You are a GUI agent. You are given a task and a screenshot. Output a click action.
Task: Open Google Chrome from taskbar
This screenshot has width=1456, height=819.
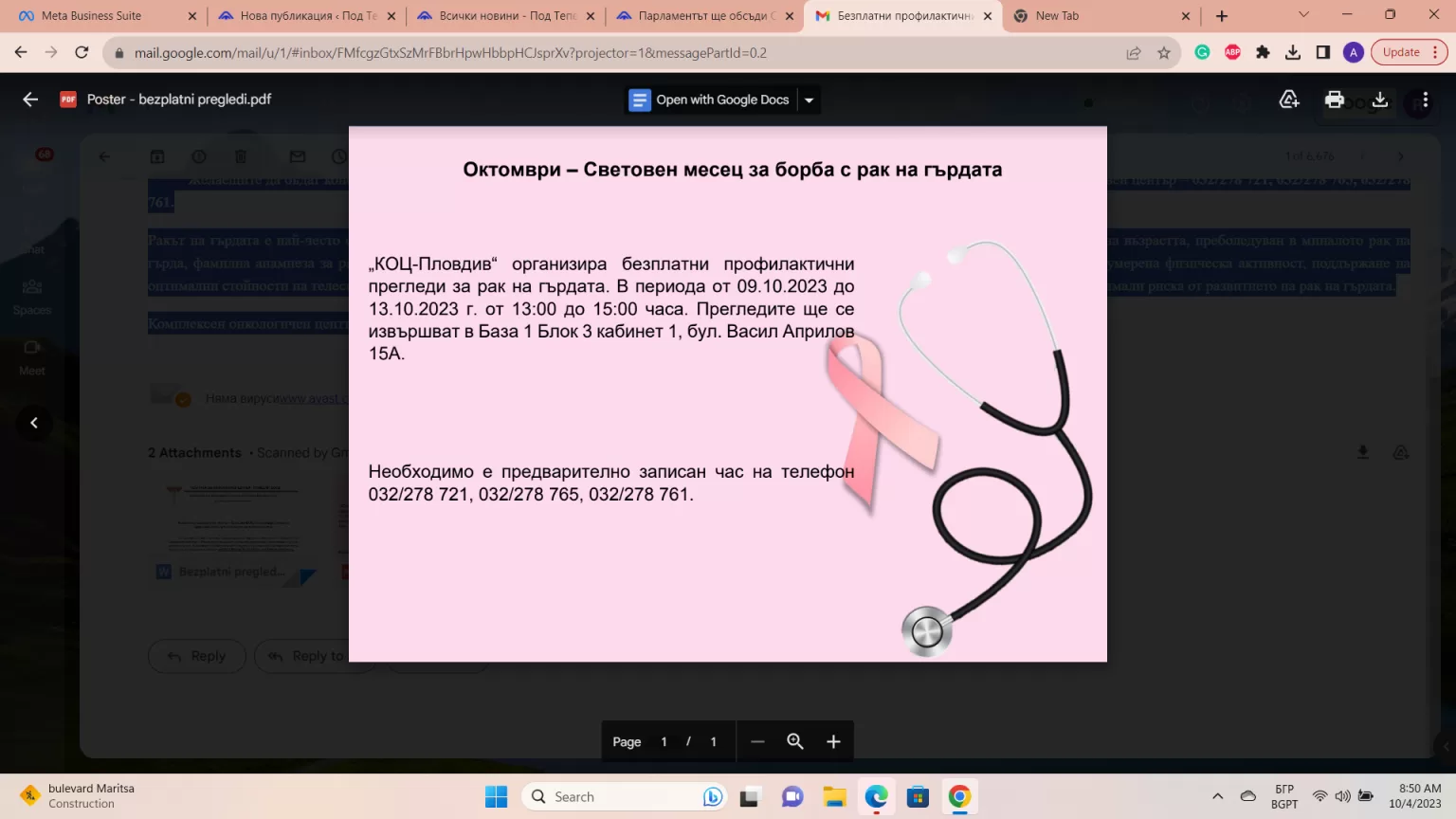959,796
